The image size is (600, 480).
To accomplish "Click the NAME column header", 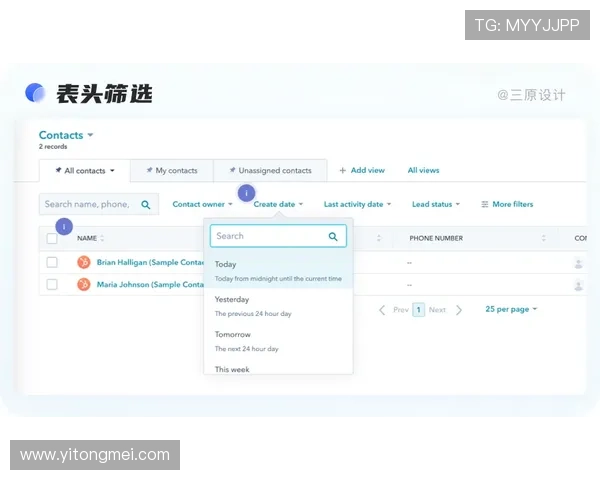I will (87, 238).
